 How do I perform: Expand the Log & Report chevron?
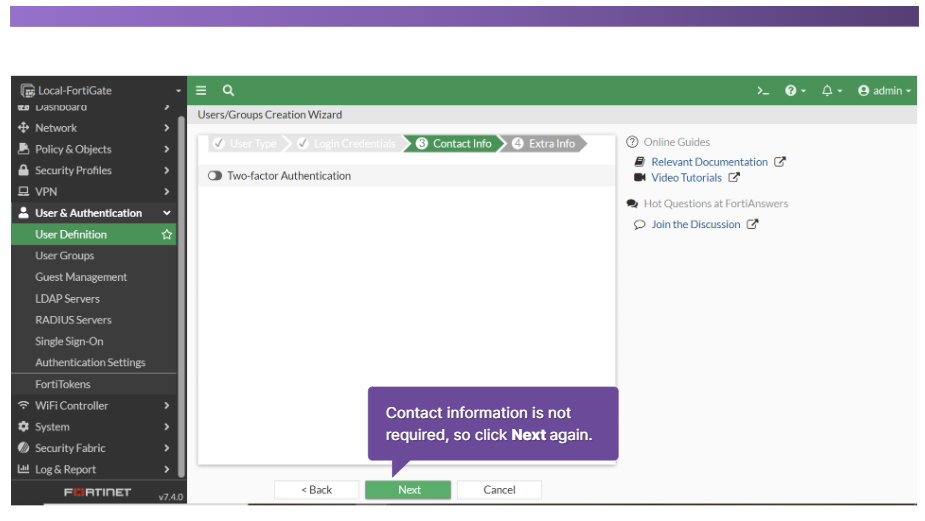[x=167, y=469]
